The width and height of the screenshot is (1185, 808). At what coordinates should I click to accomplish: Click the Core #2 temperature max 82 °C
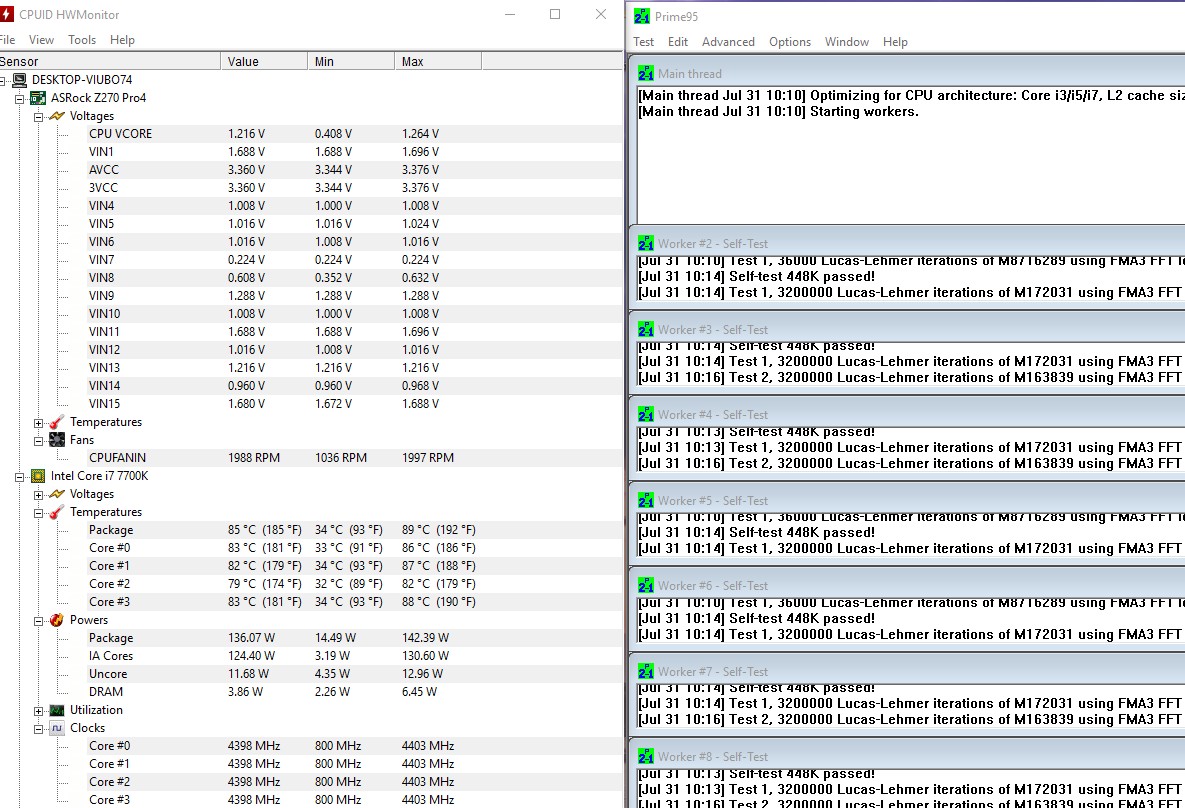pyautogui.click(x=438, y=584)
